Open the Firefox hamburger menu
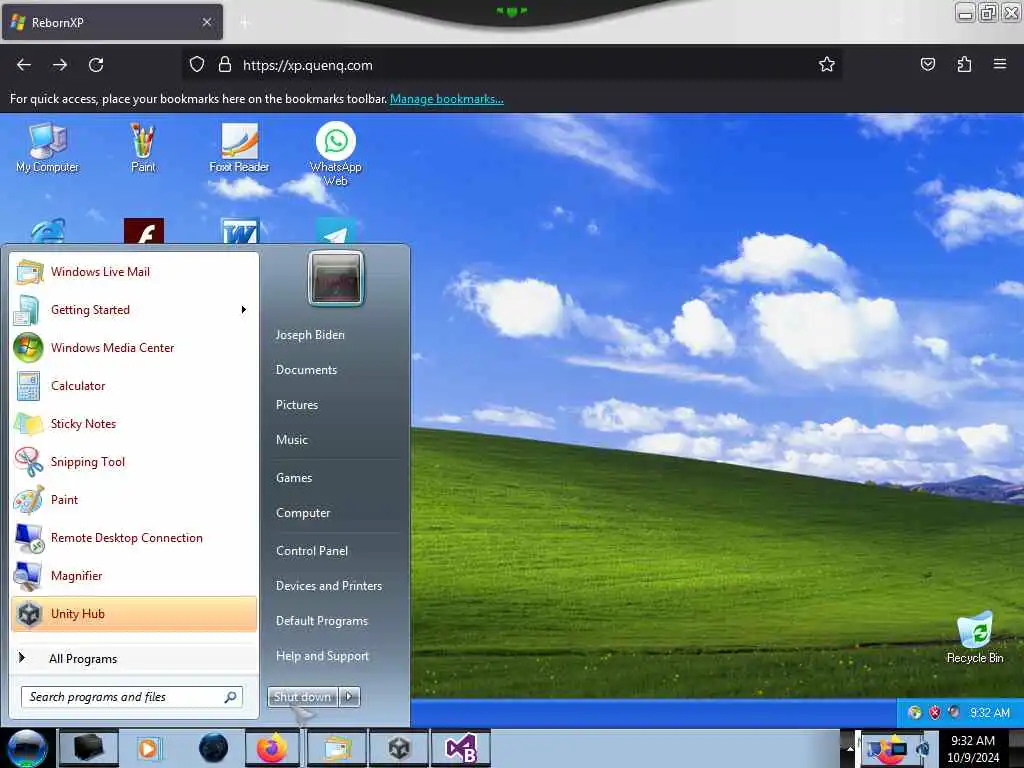Viewport: 1024px width, 768px height. click(x=1000, y=65)
